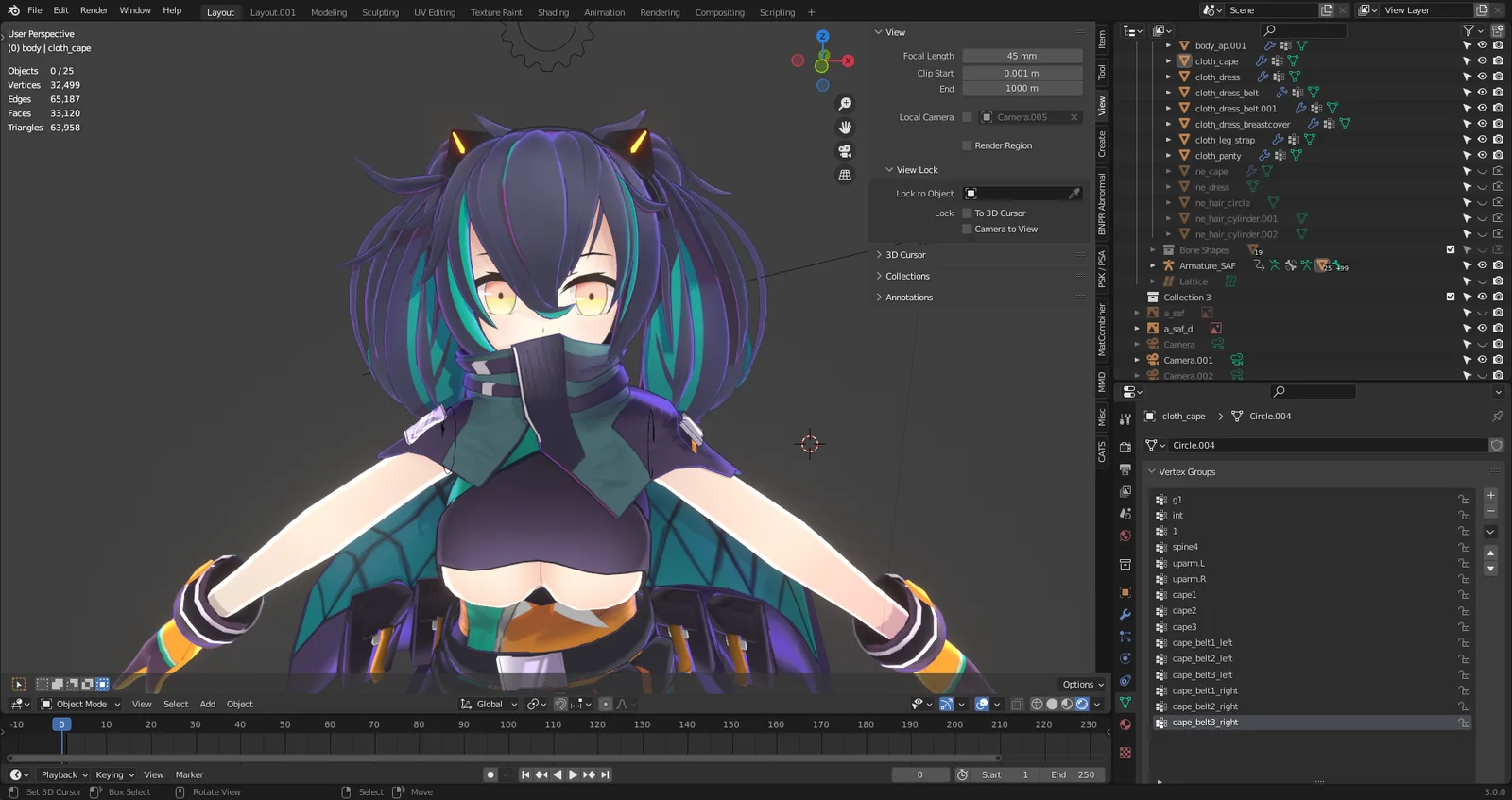Toggle fake user shield for Circle.004

[1497, 445]
